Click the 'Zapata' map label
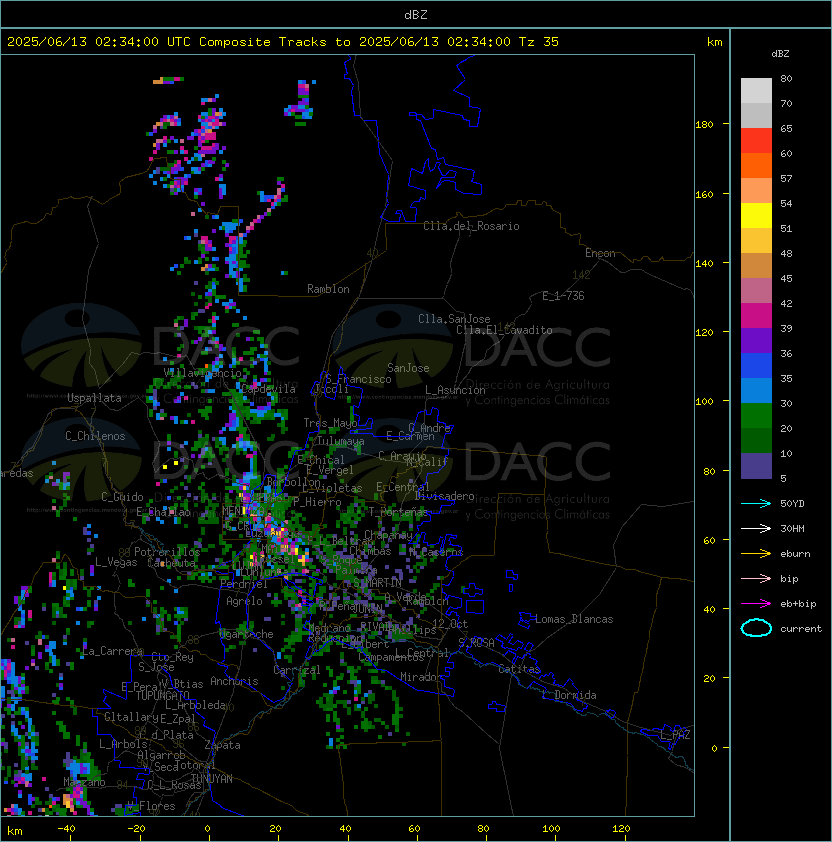 coord(222,745)
